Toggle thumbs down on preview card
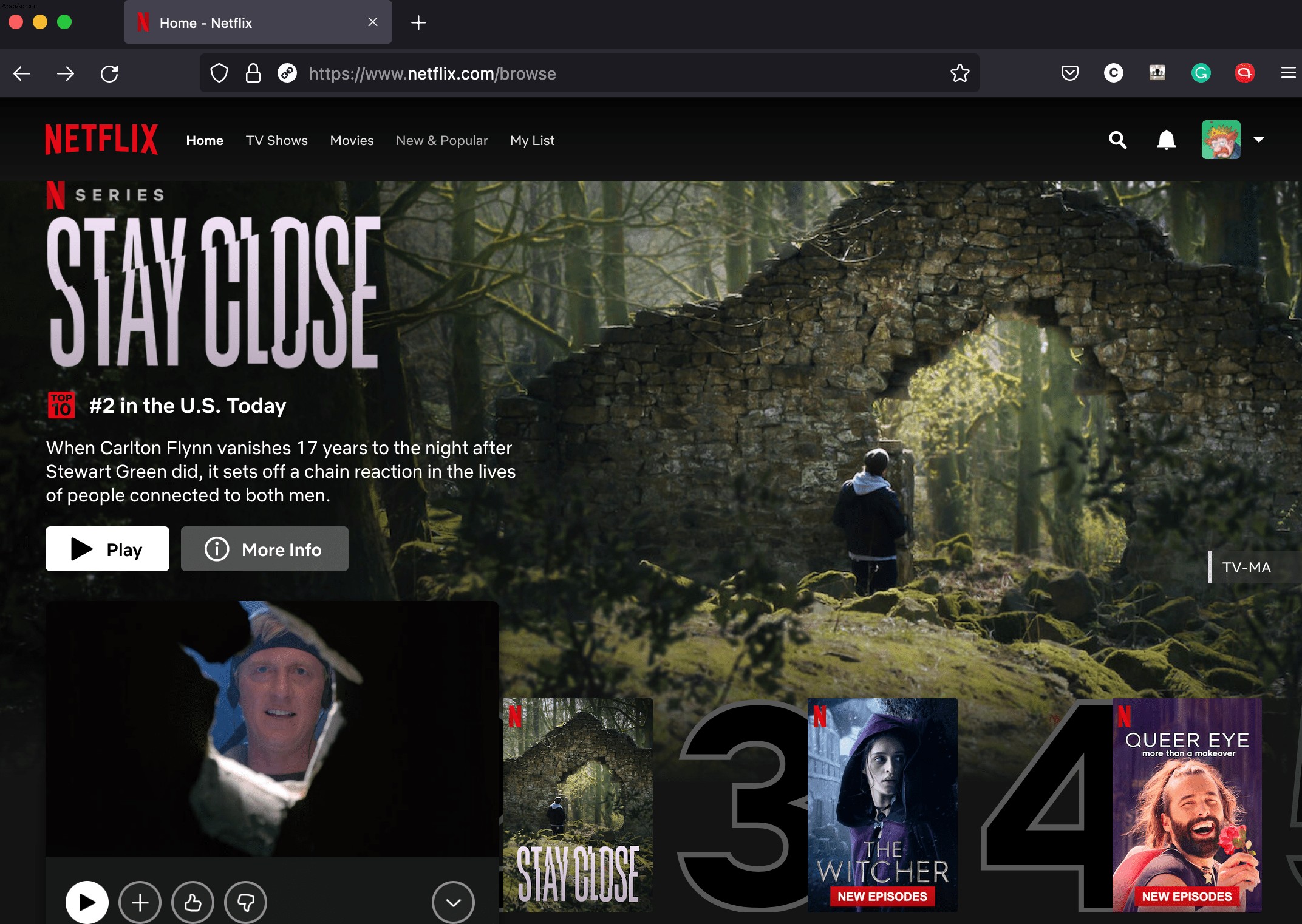 245,903
